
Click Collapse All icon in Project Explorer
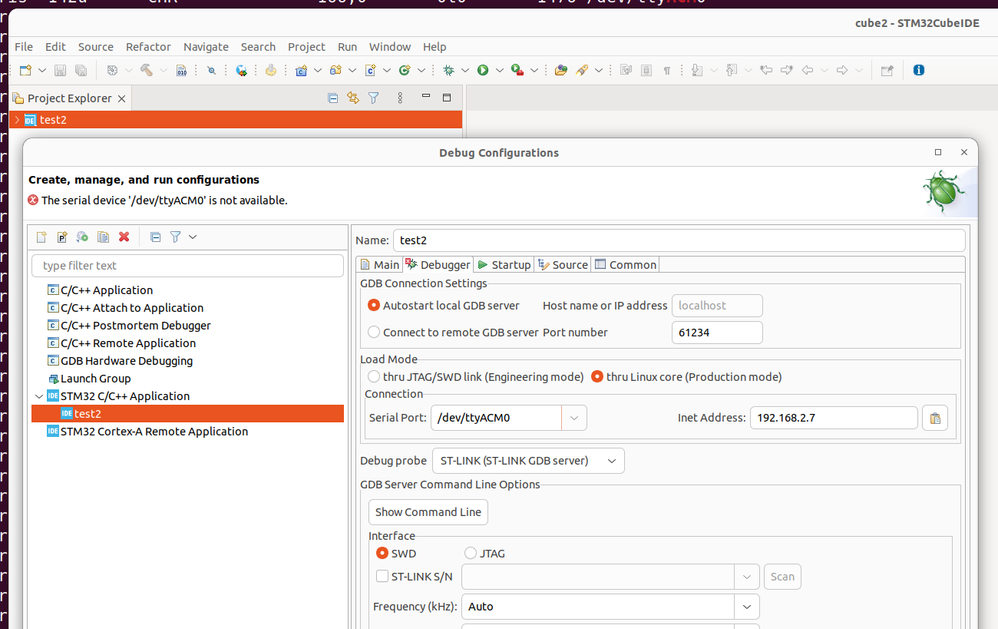coord(332,98)
